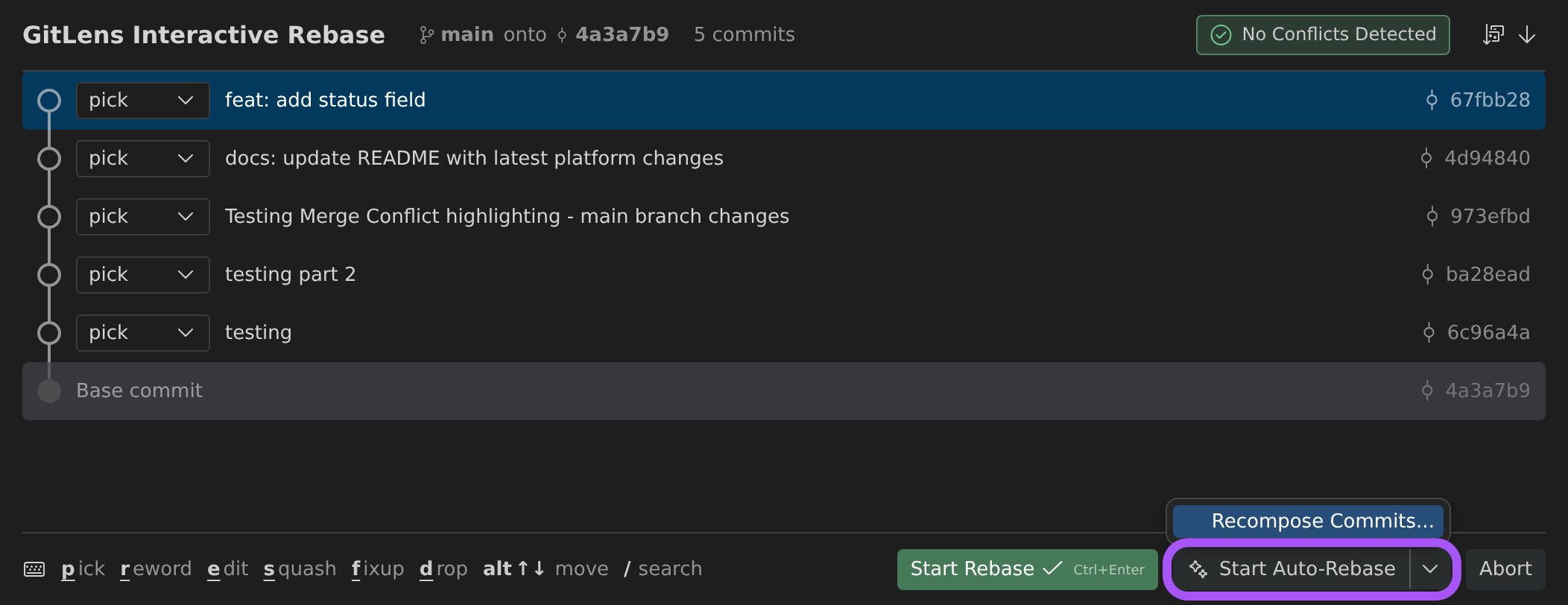This screenshot has width=1568, height=605.
Task: Click the 'No Conflicts Detected' badge
Action: tap(1323, 35)
